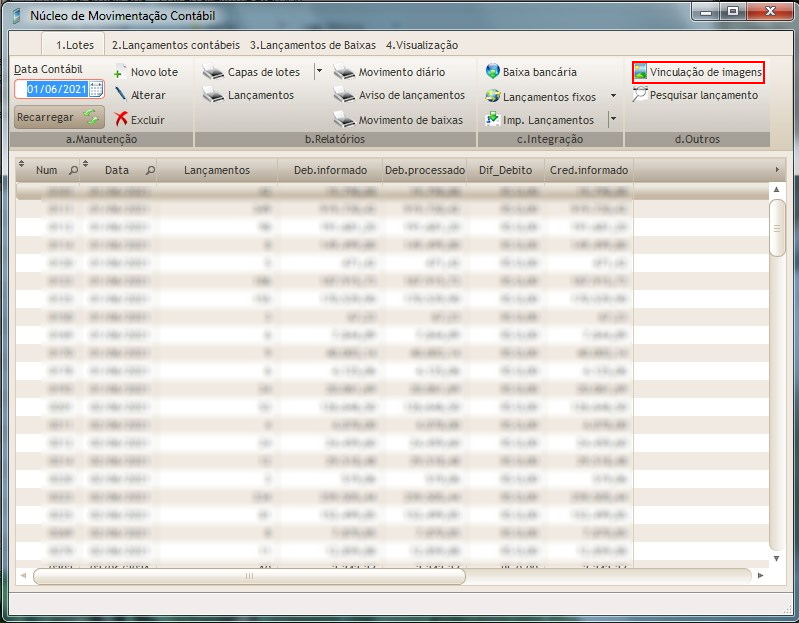The width and height of the screenshot is (799, 623).
Task: Click the red Excluir X icon
Action: [x=120, y=119]
